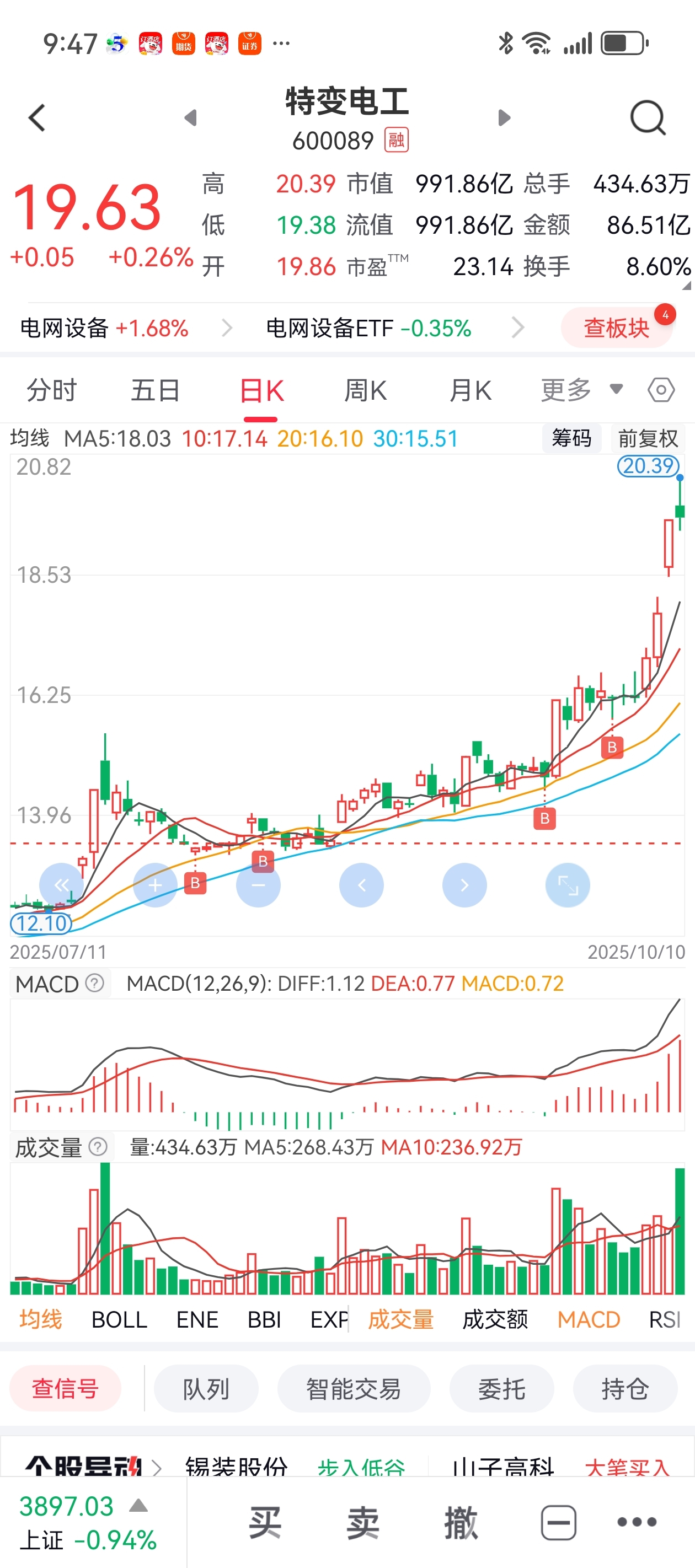This screenshot has width=695, height=1568.
Task: Open MACD help question mark
Action: click(x=94, y=982)
